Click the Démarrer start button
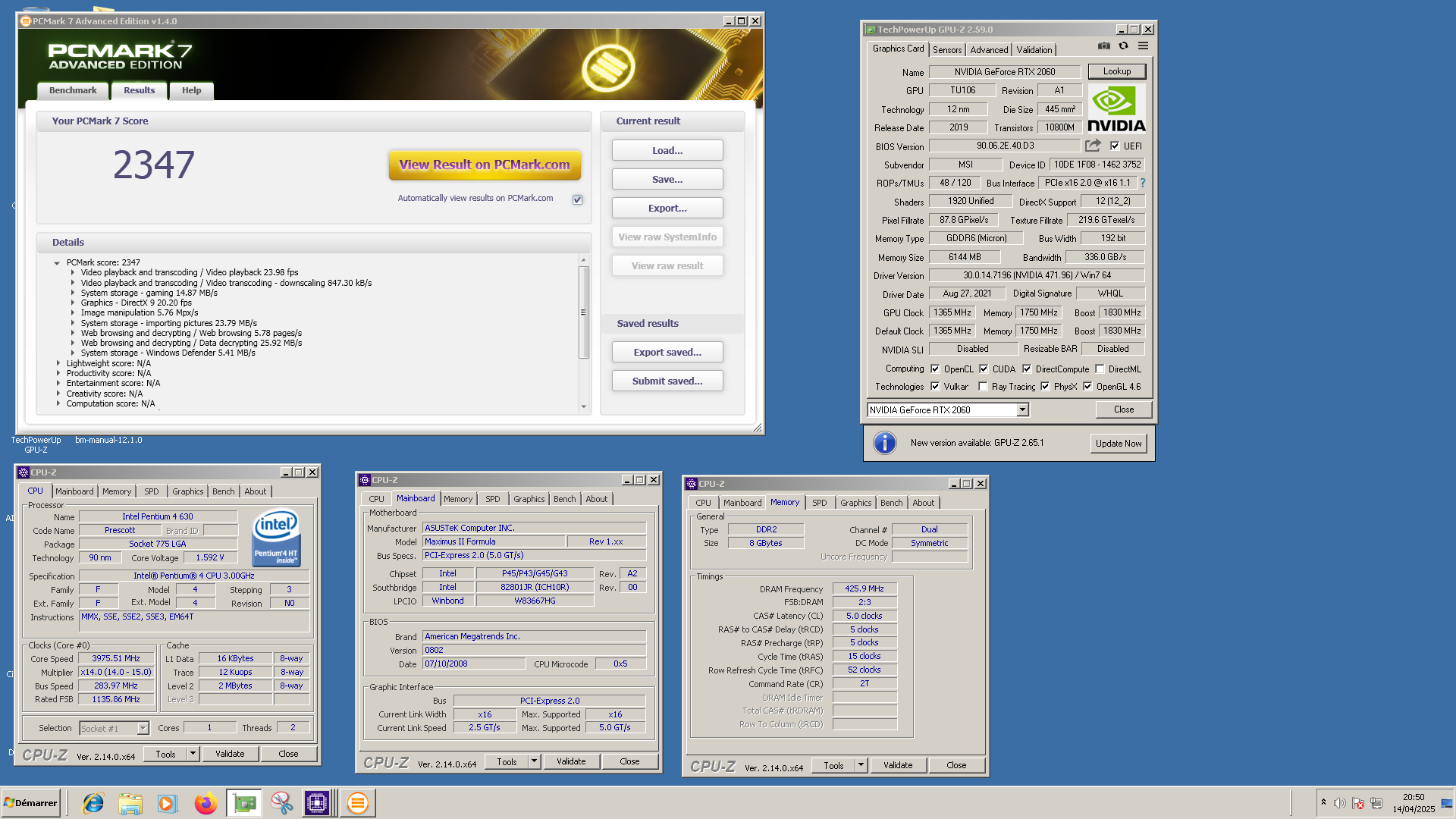This screenshot has height=819, width=1456. tap(30, 803)
